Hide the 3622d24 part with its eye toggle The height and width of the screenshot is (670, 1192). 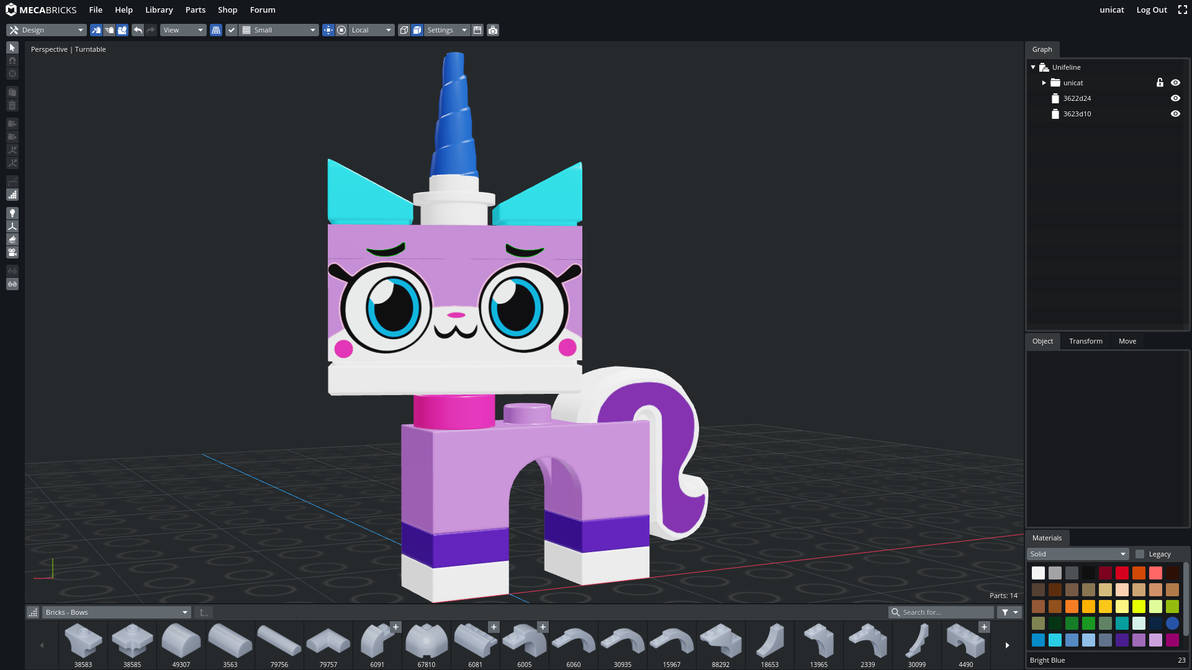1175,98
